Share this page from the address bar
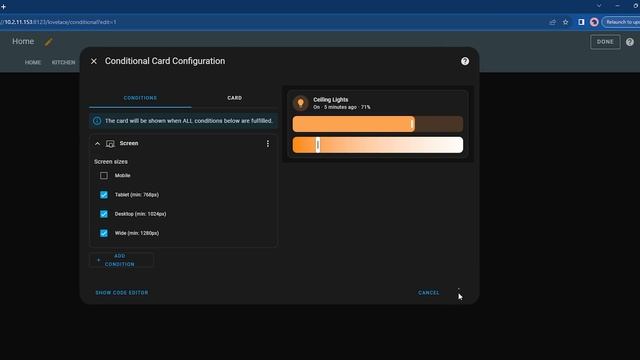Screen dimensions: 640x360 552,22
